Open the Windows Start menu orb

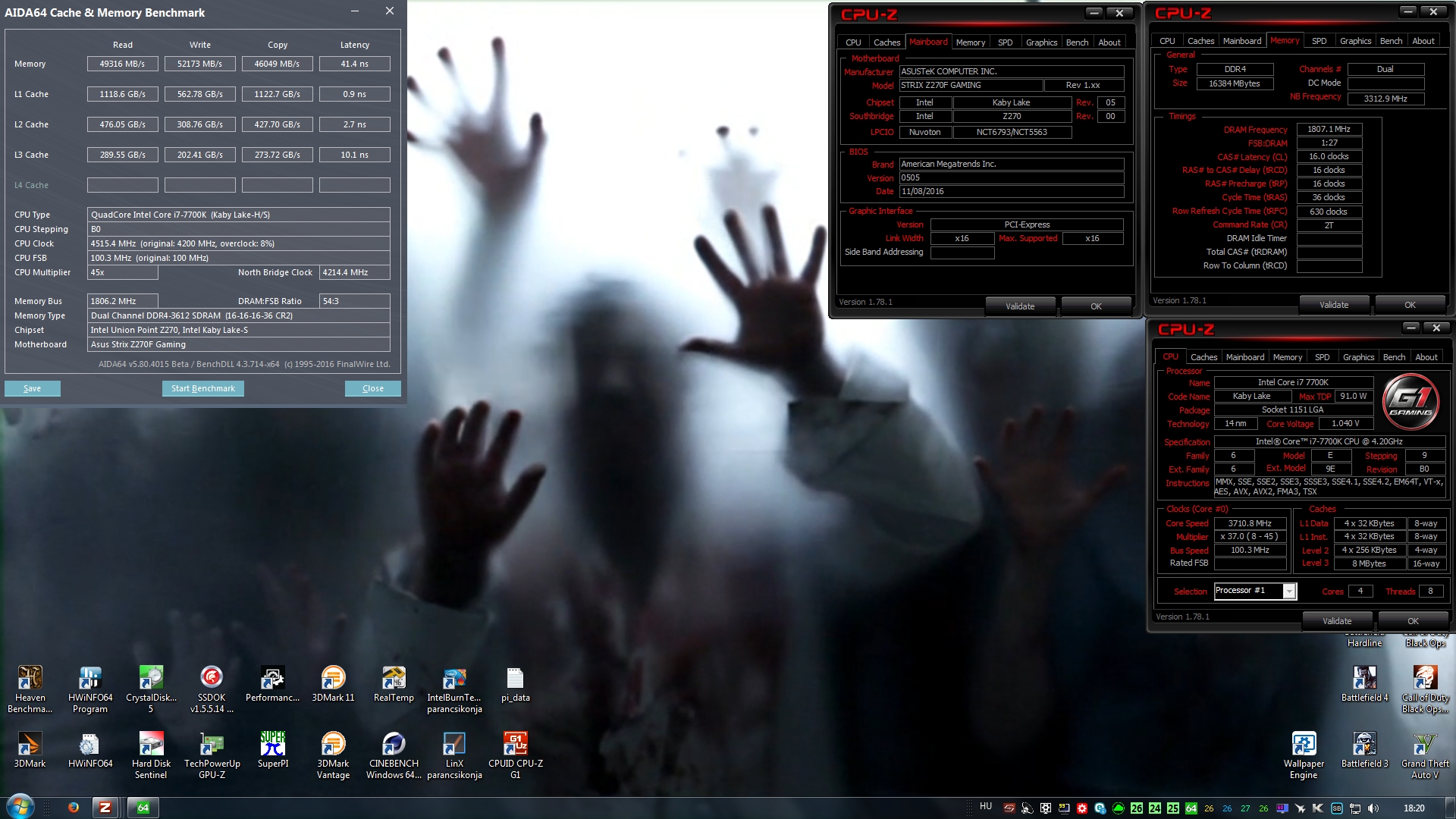(20, 807)
